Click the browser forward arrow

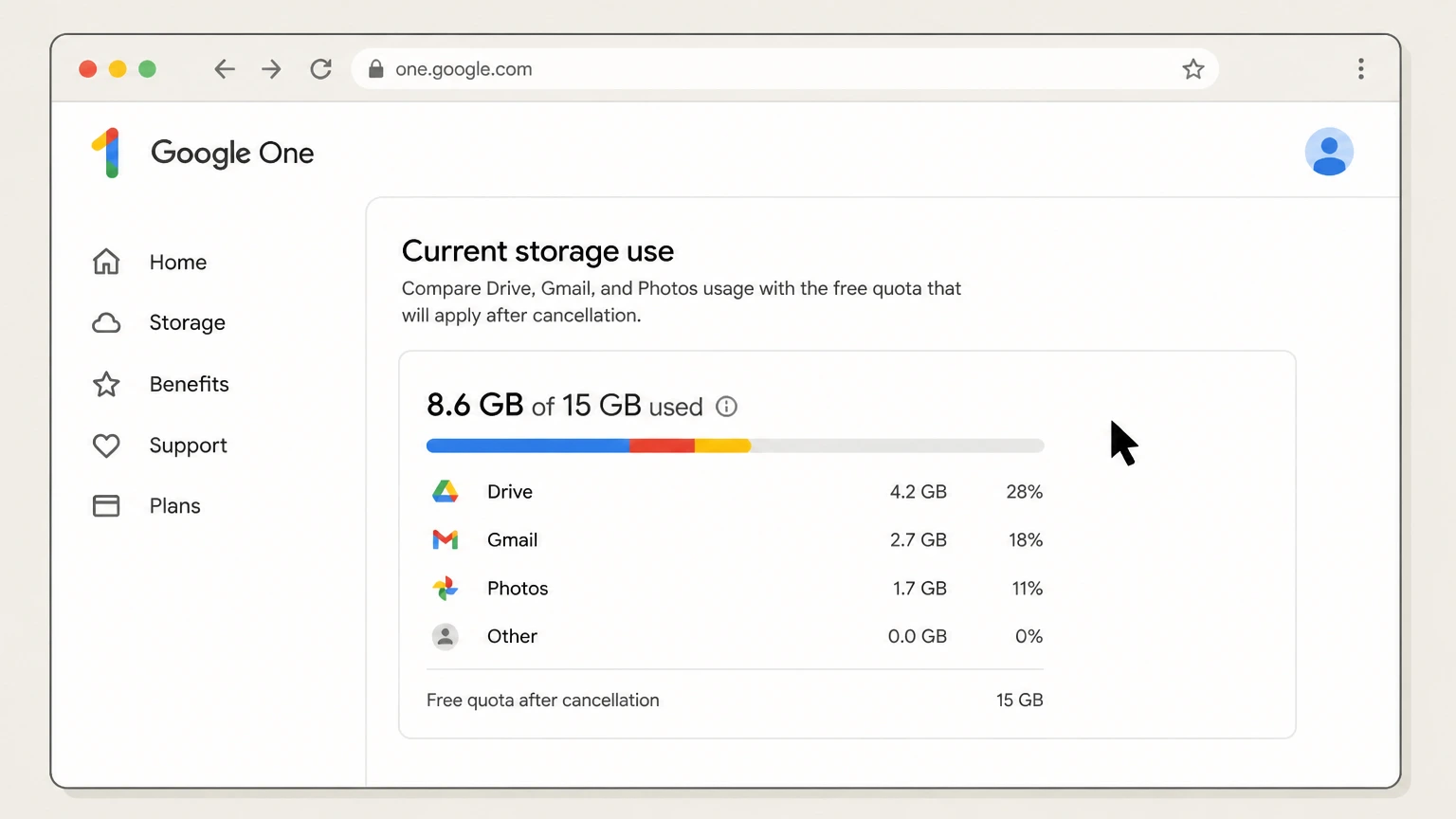pyautogui.click(x=272, y=69)
